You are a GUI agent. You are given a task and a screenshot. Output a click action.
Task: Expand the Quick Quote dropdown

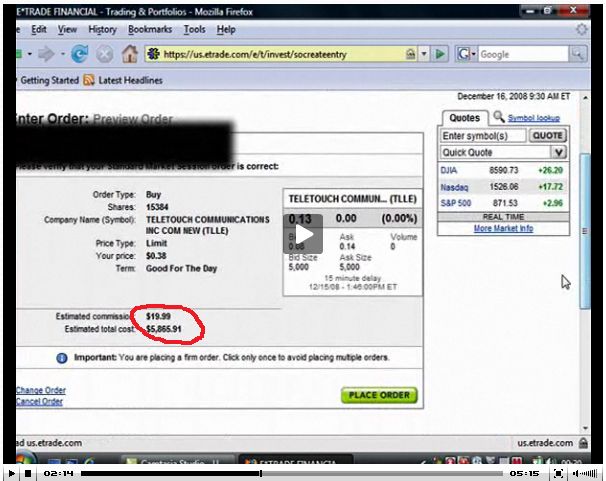click(x=558, y=152)
